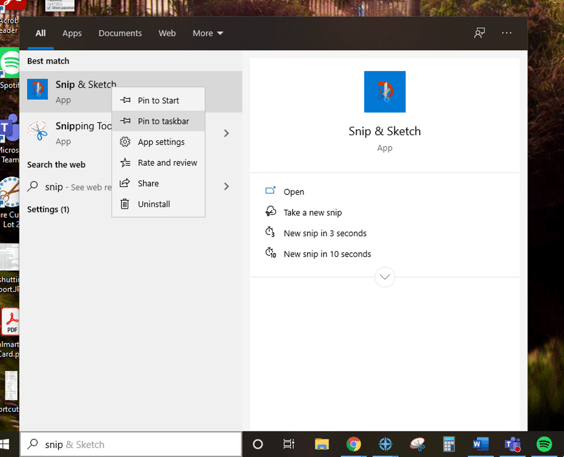Switch to the All search tab
Viewport: 564px width, 457px height.
tap(40, 33)
